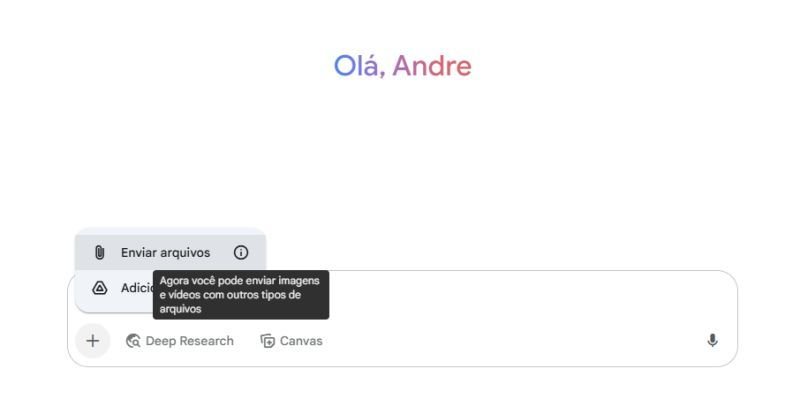This screenshot has width=800, height=399.
Task: Click the plus button to close upload menu
Action: [x=92, y=341]
